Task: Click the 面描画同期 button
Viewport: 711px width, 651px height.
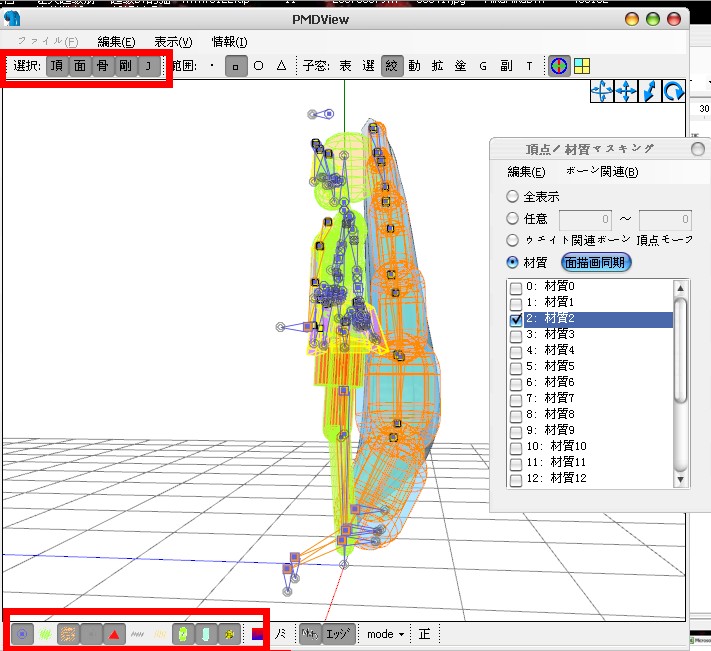Action: [596, 262]
